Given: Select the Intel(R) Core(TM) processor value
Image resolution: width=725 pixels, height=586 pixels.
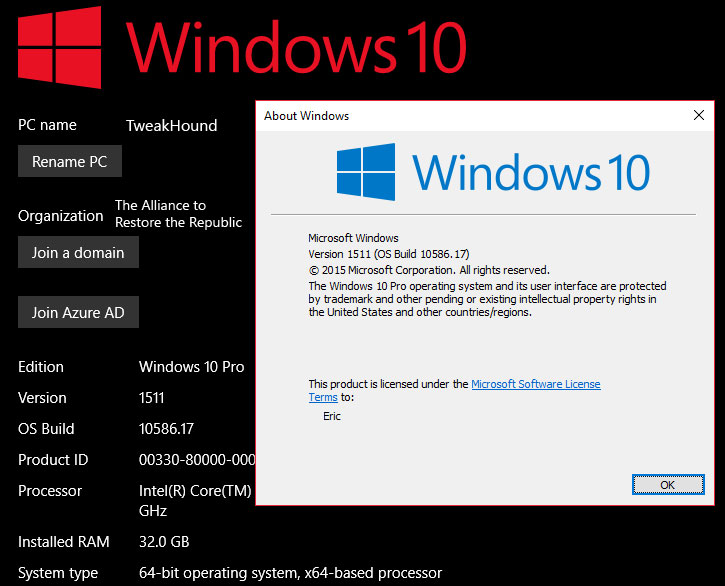Looking at the screenshot, I should 195,500.
